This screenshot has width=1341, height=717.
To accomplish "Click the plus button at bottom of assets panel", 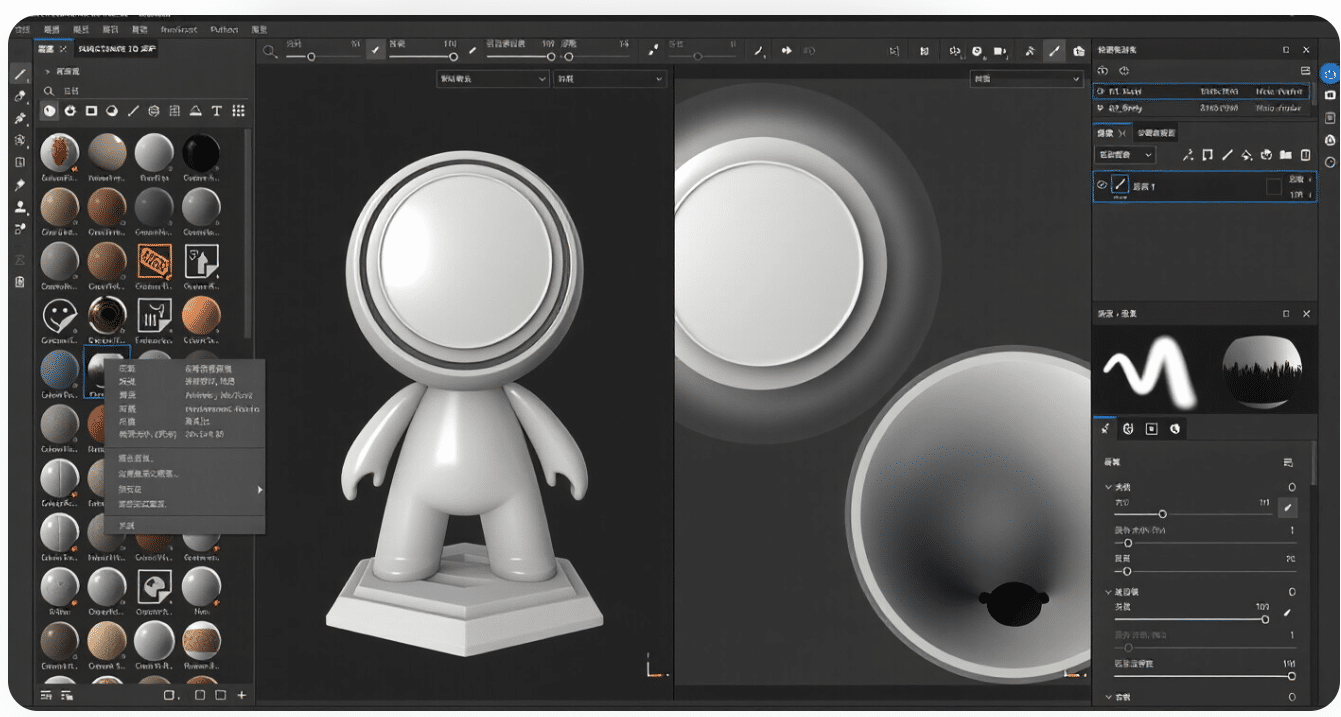I will point(242,695).
